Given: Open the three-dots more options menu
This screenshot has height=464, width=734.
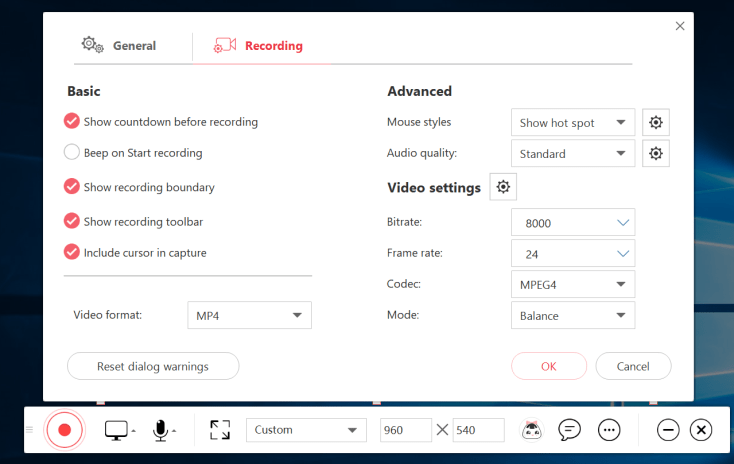Looking at the screenshot, I should point(609,430).
